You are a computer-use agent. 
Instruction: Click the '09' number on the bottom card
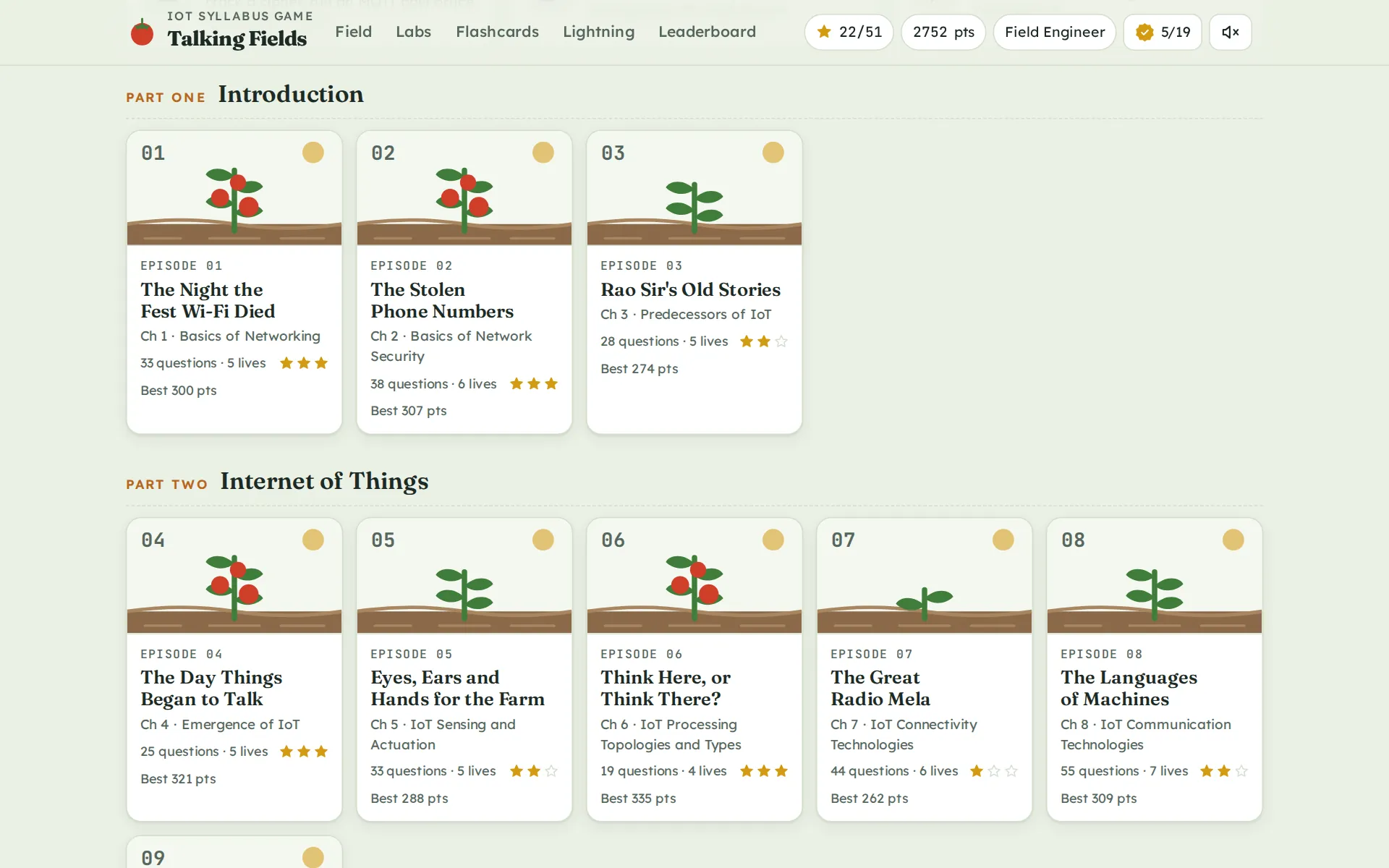coord(153,858)
